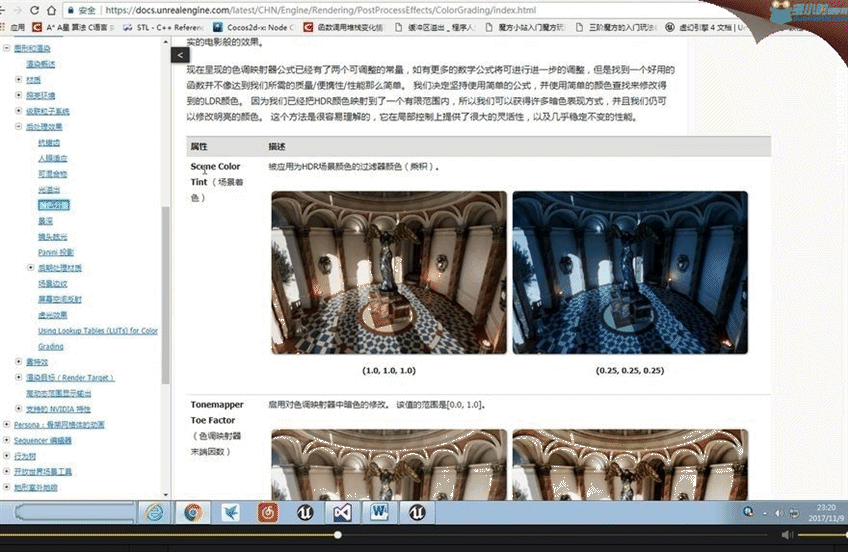The image size is (848, 552).
Task: Open the 虚幻引擎 4 文档 bookmark
Action: (706, 27)
